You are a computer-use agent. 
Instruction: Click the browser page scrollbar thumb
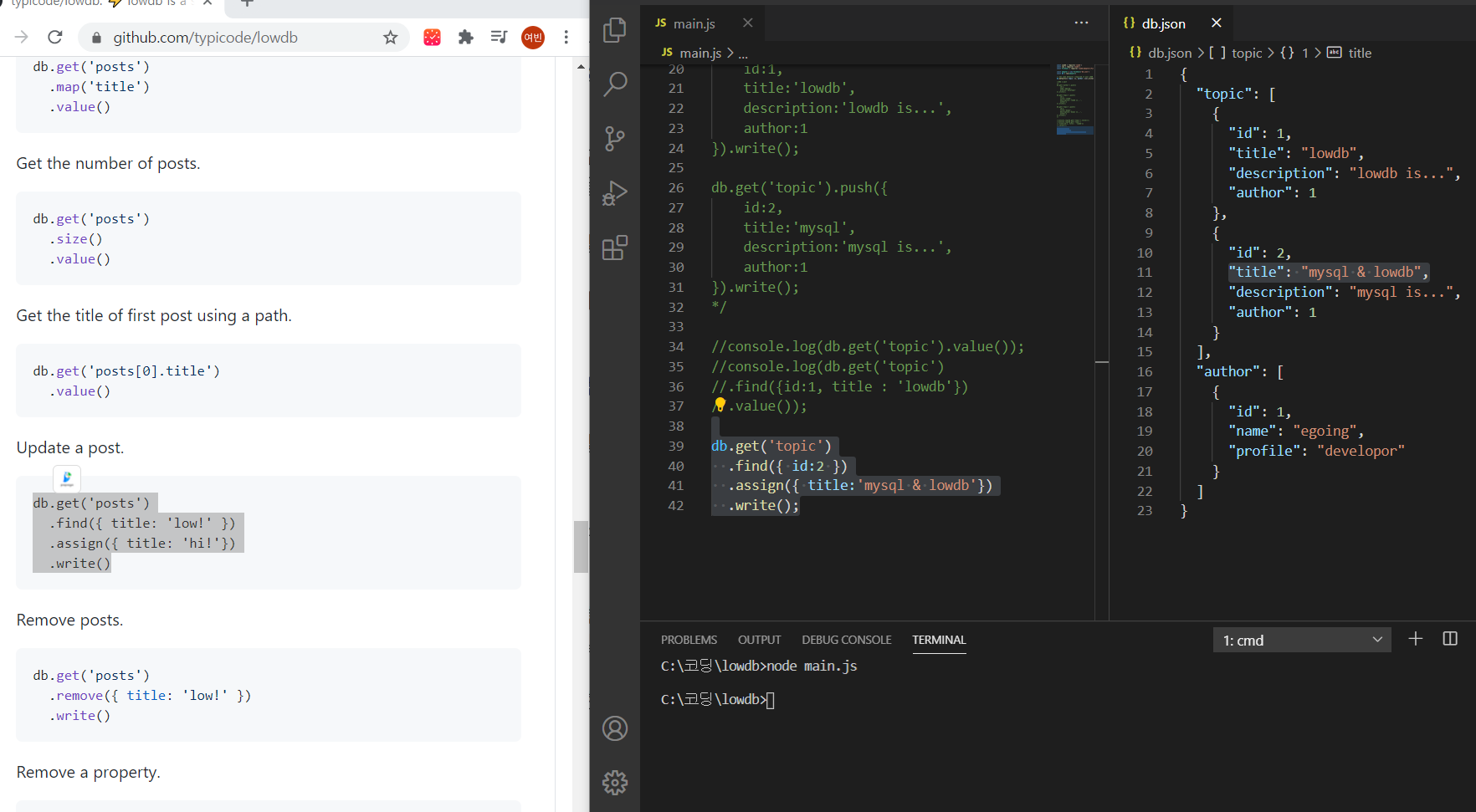581,546
